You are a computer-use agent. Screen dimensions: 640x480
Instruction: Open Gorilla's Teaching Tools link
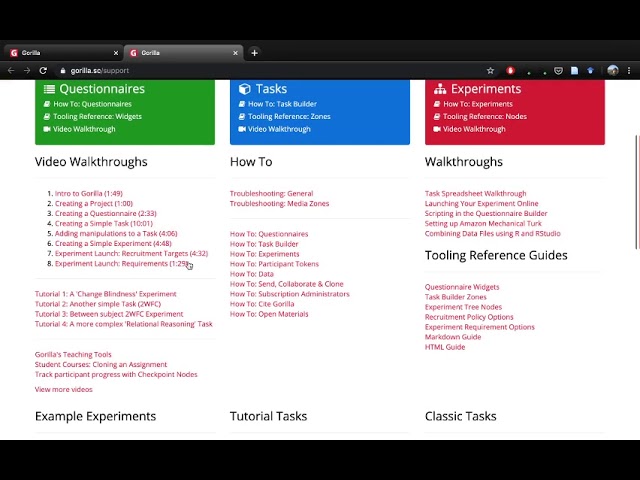[73, 354]
